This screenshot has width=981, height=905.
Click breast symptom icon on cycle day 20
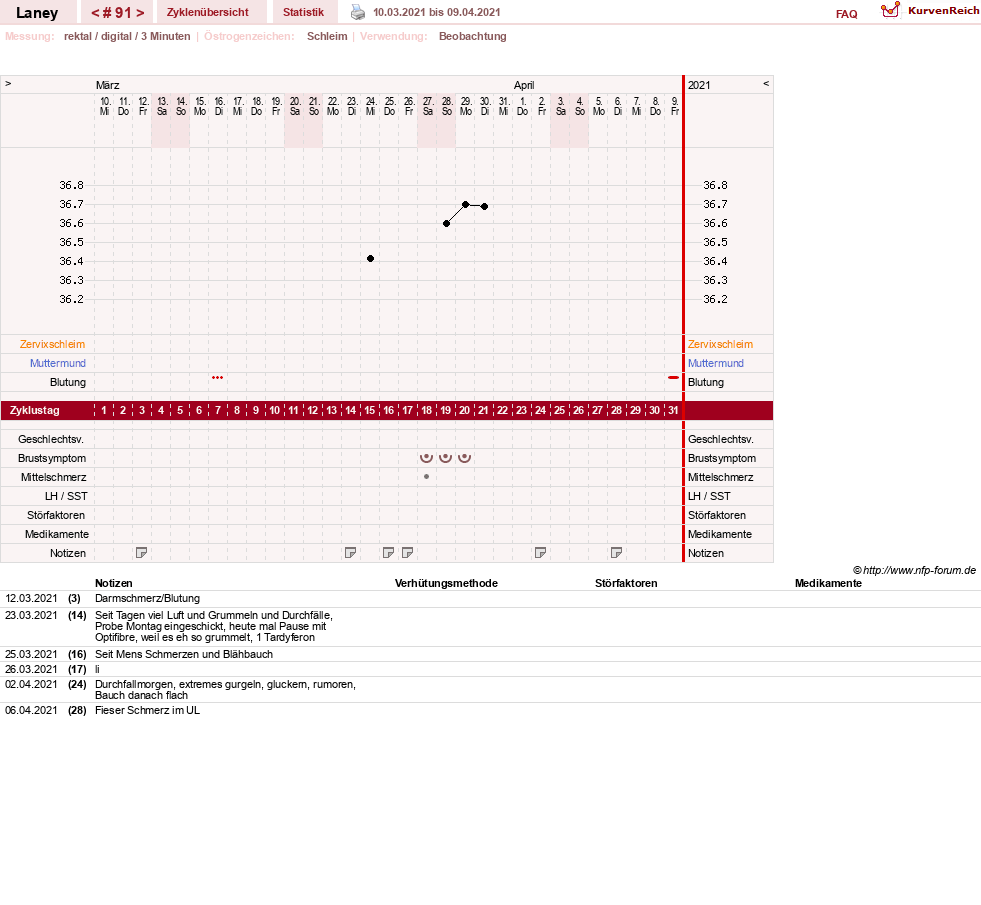point(464,458)
